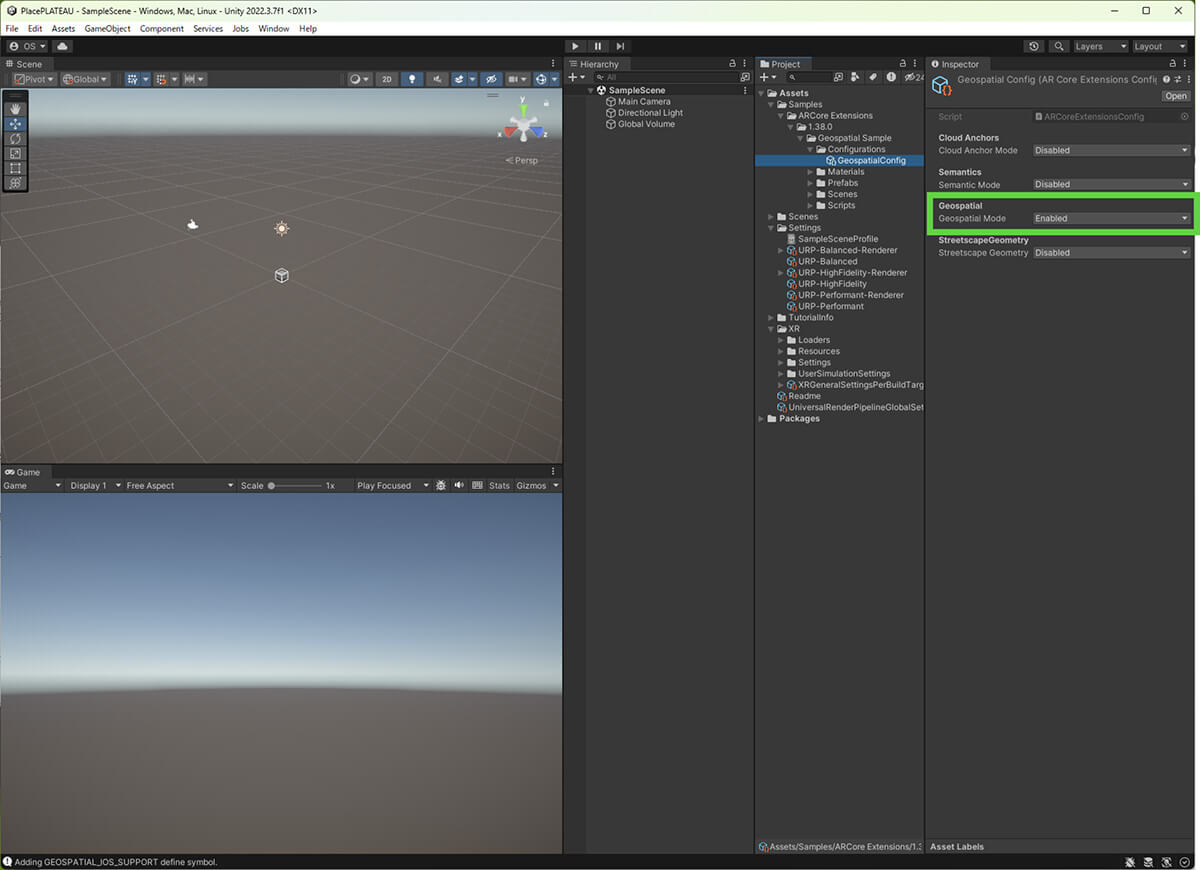Select the Scale tool

tap(15, 154)
